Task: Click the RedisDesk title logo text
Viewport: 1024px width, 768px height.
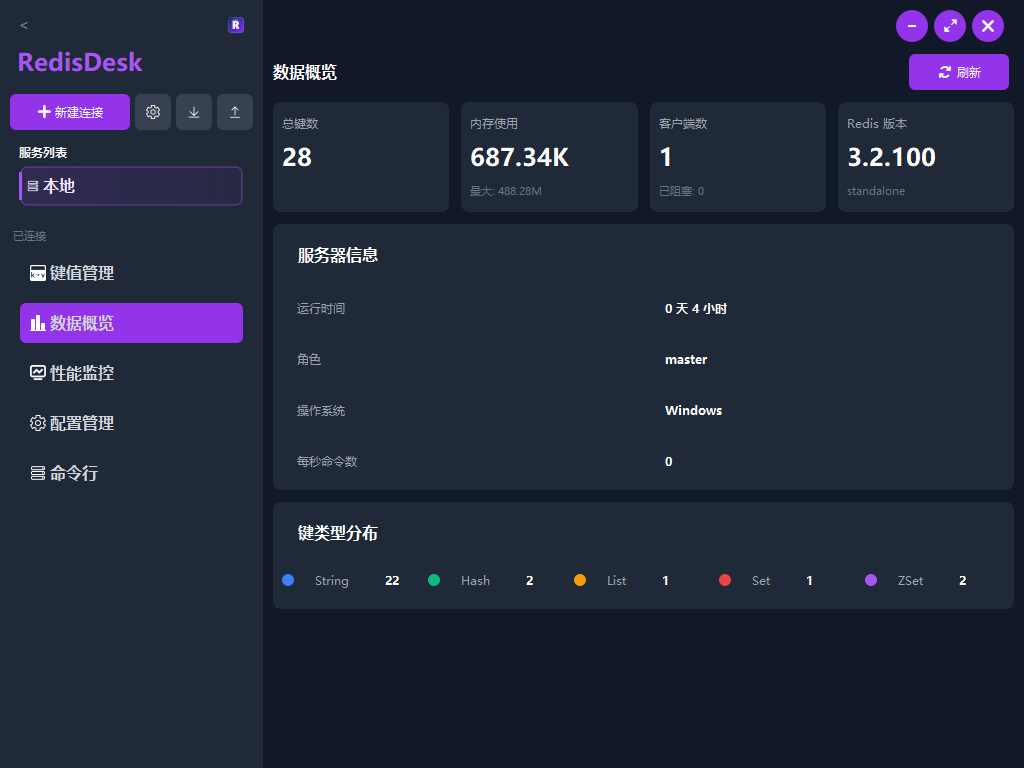Action: click(80, 63)
